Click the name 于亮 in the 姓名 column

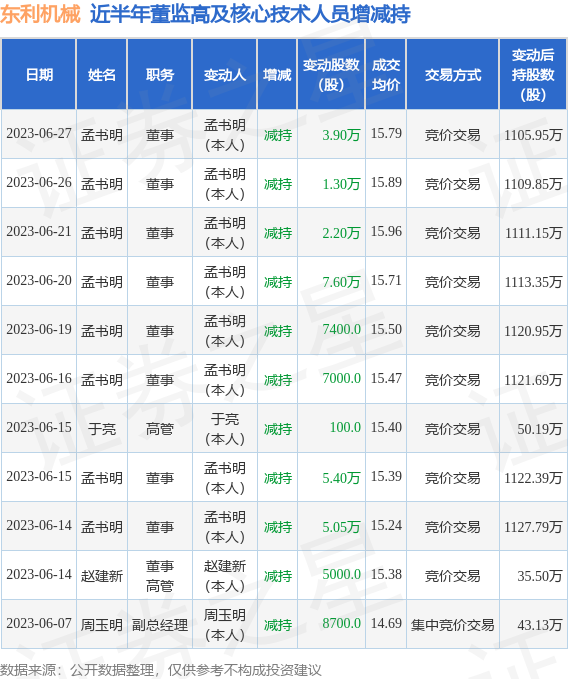(102, 429)
